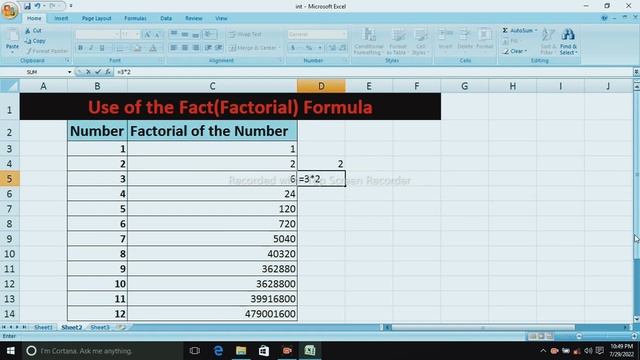Viewport: 640px width, 360px height.
Task: Toggle Underline formatting
Action: click(102, 48)
